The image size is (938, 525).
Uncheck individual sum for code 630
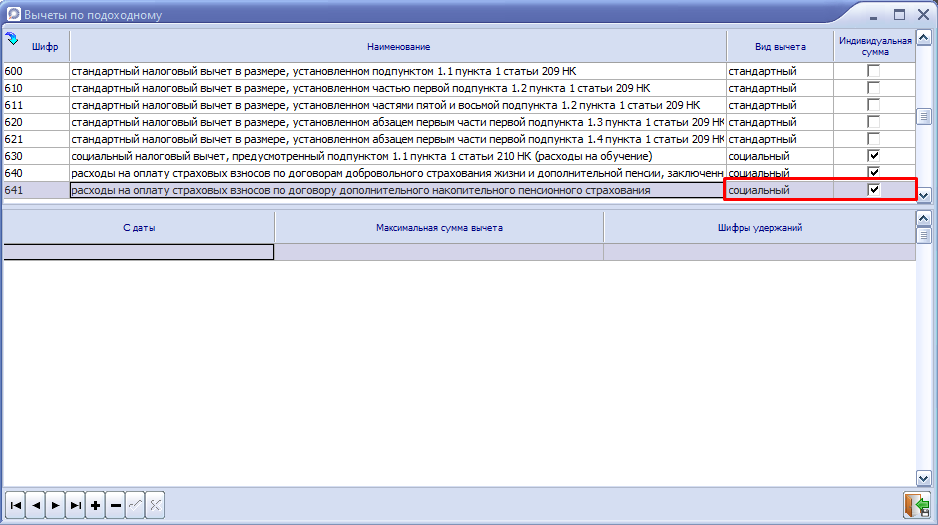(x=874, y=156)
